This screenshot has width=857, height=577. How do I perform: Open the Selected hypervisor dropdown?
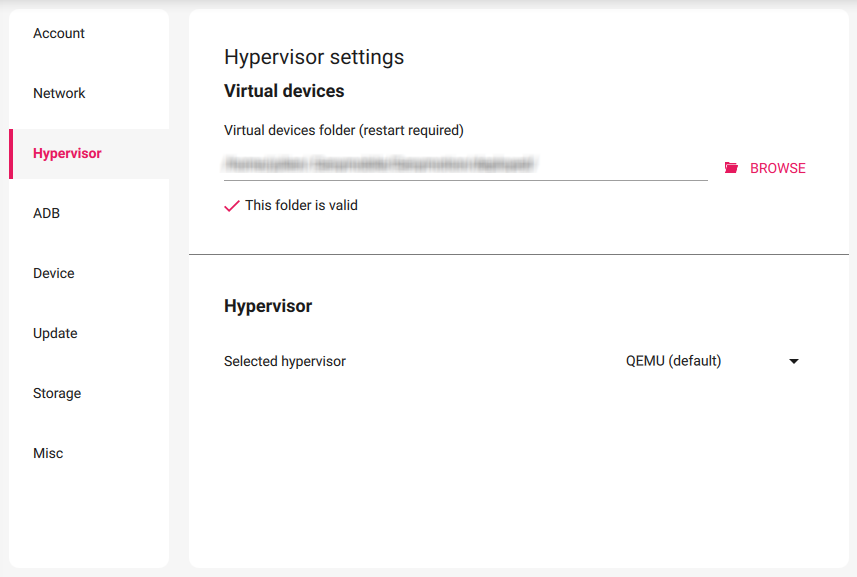click(714, 361)
